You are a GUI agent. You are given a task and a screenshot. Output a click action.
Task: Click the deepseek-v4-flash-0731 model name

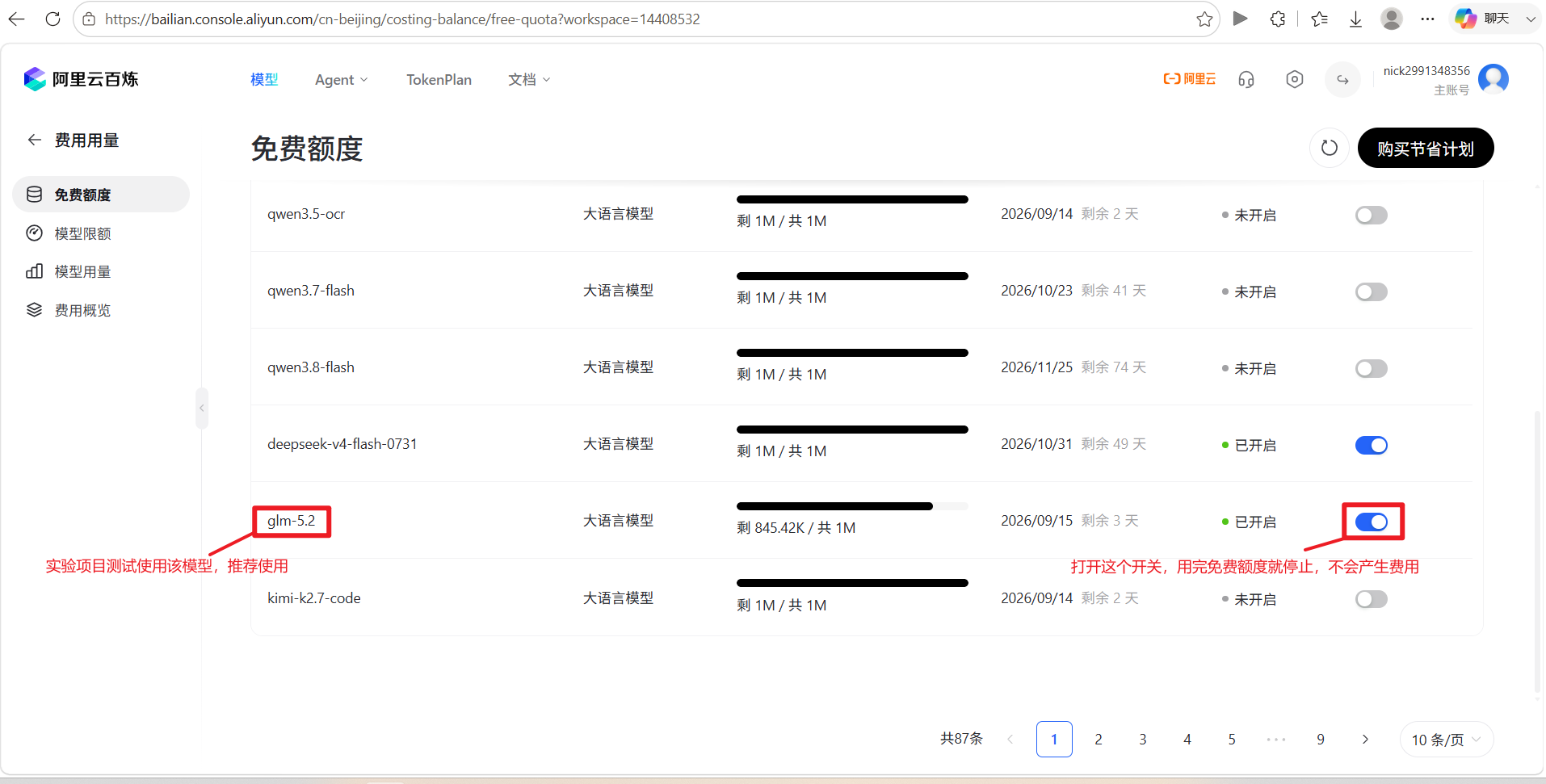342,444
